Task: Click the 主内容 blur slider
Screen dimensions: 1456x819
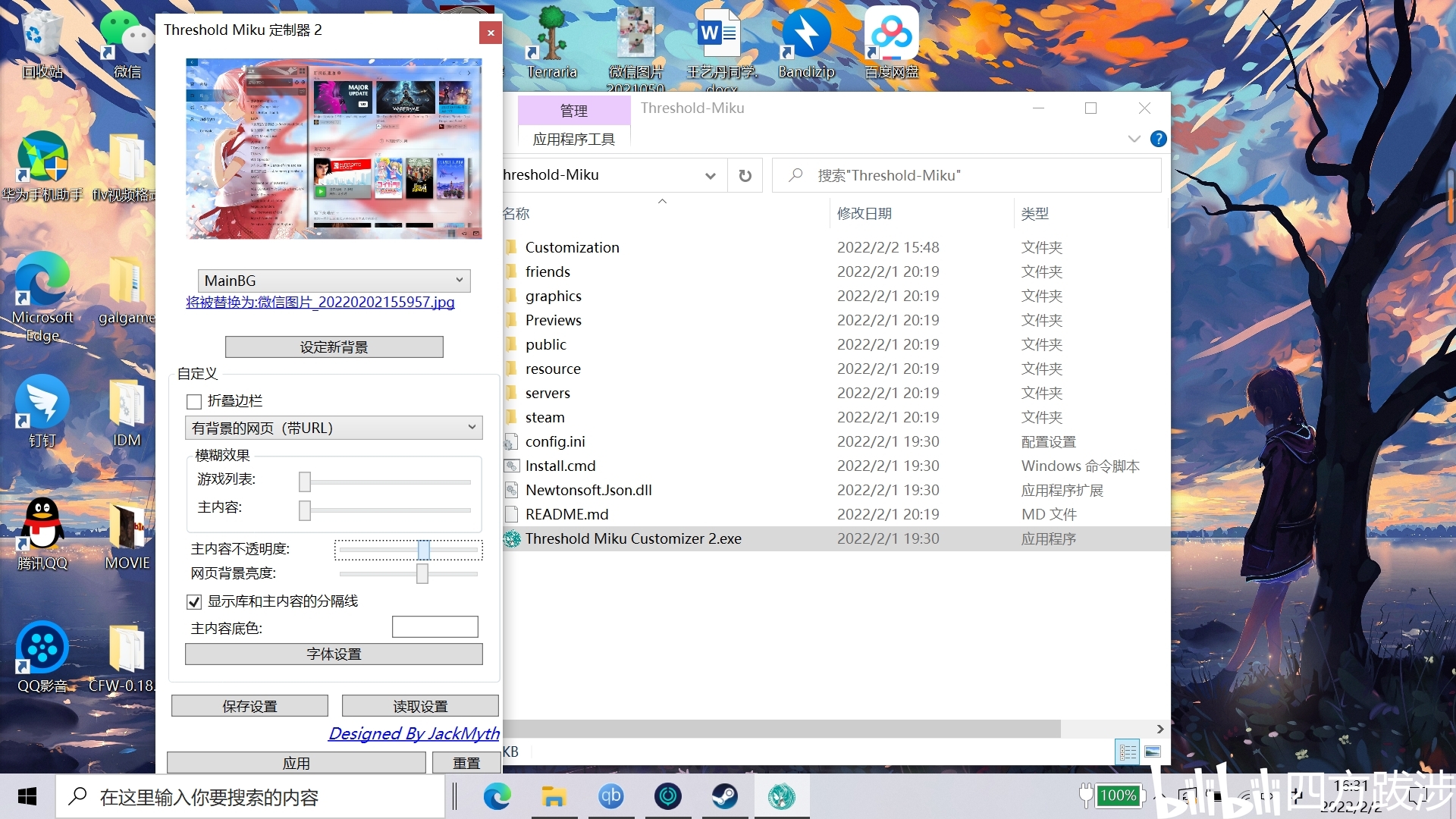Action: [387, 510]
